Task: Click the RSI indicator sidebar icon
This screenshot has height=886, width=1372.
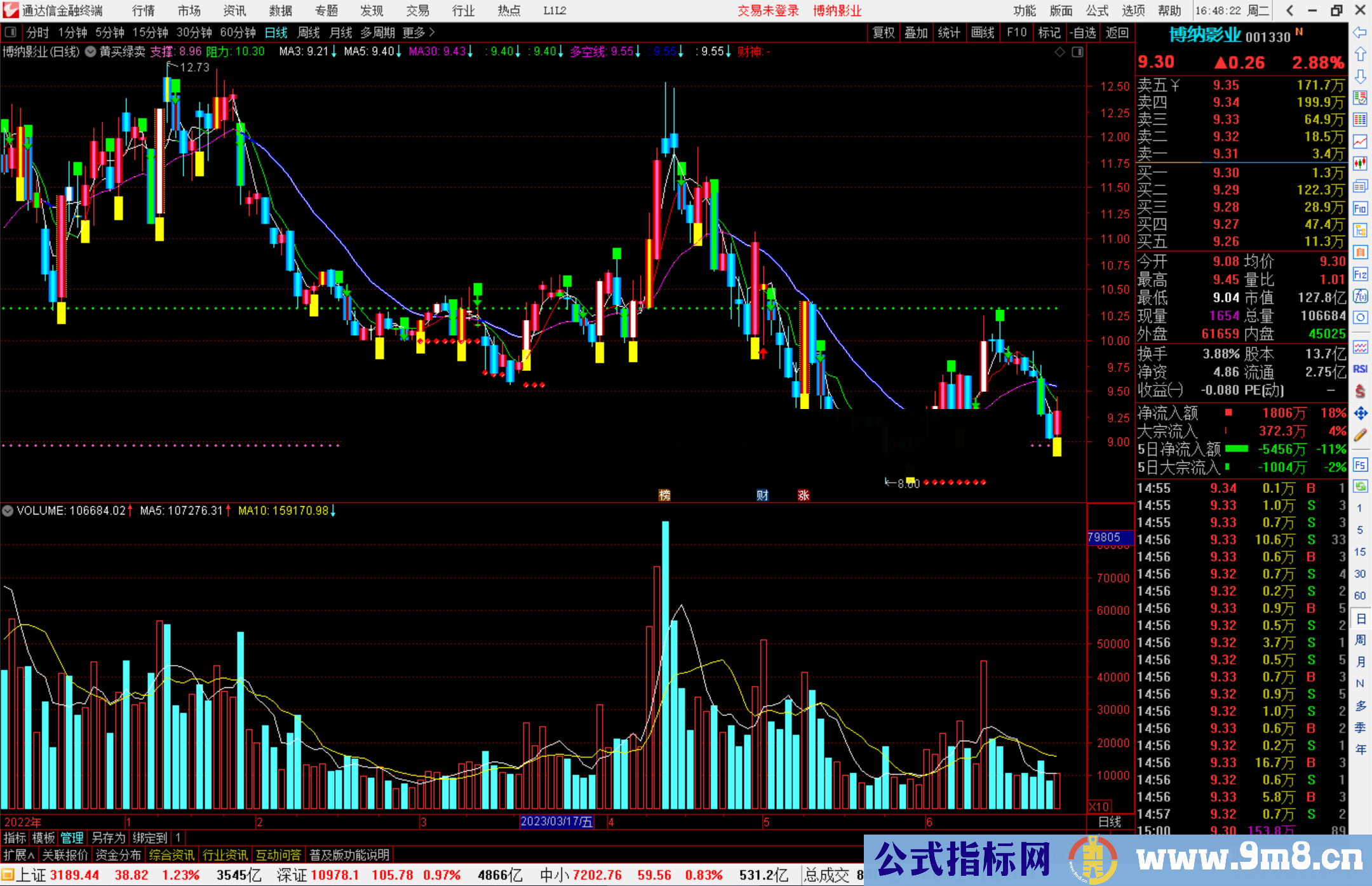Action: [x=1360, y=369]
